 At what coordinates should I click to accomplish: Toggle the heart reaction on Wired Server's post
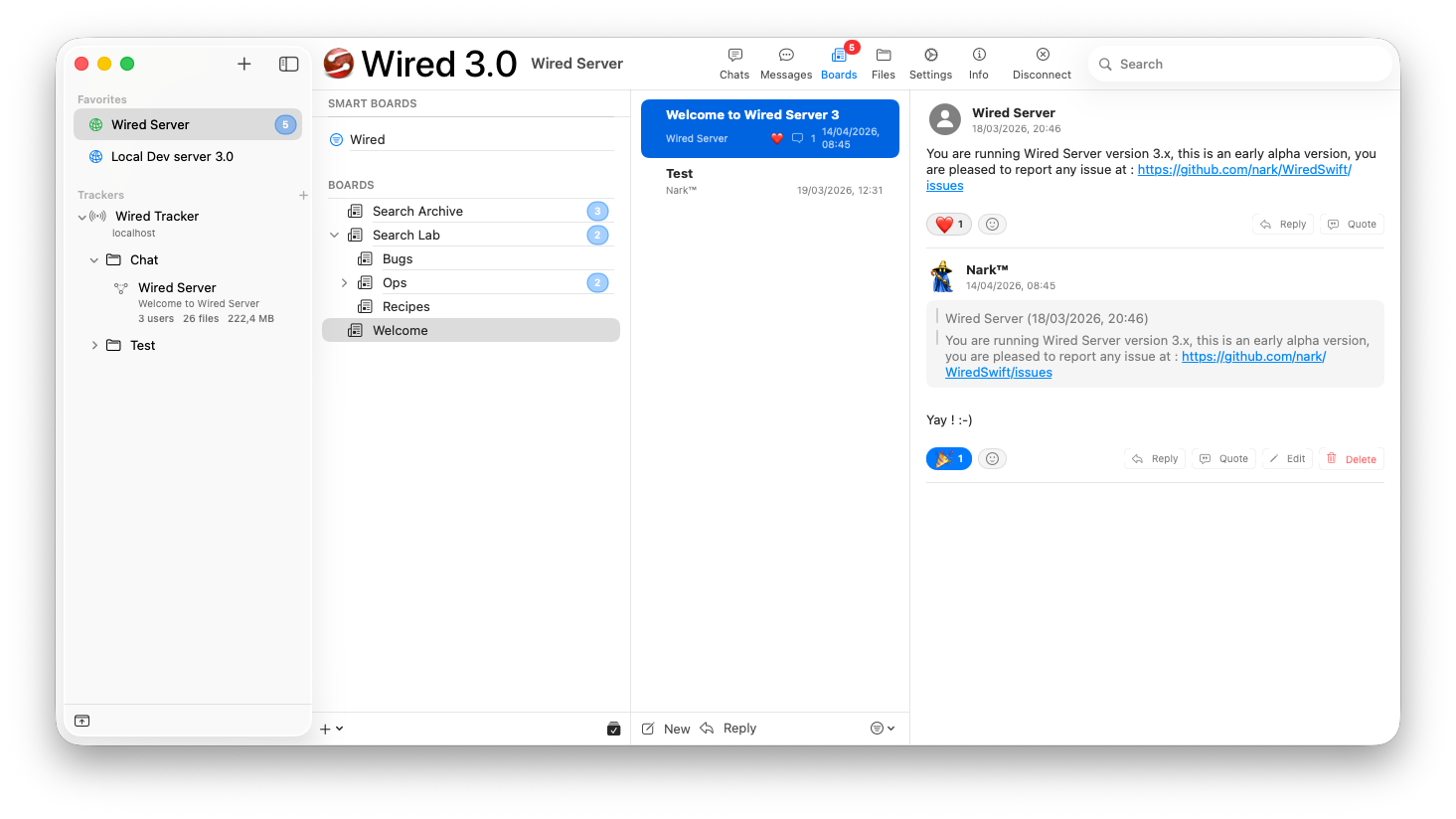point(948,224)
